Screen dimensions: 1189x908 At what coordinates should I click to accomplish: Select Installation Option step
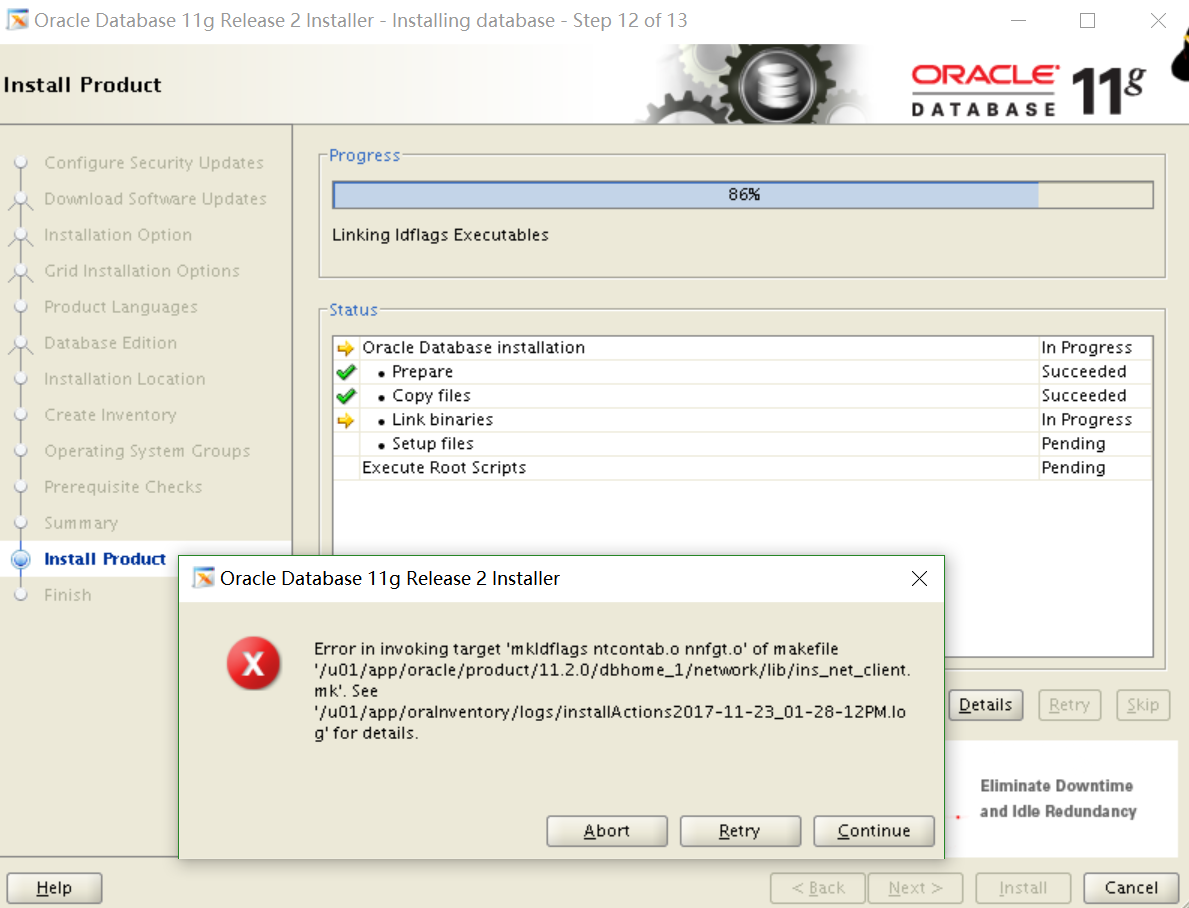[x=118, y=235]
